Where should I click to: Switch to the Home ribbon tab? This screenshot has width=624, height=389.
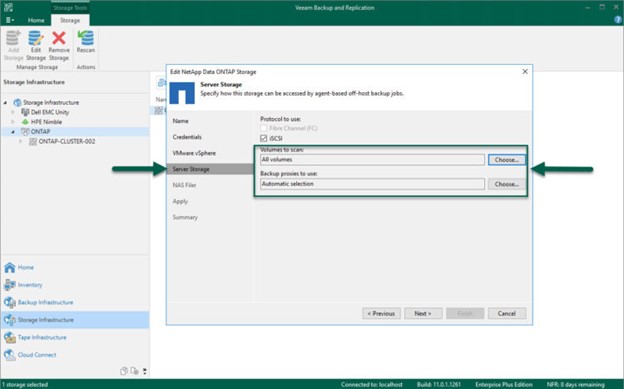(x=36, y=20)
